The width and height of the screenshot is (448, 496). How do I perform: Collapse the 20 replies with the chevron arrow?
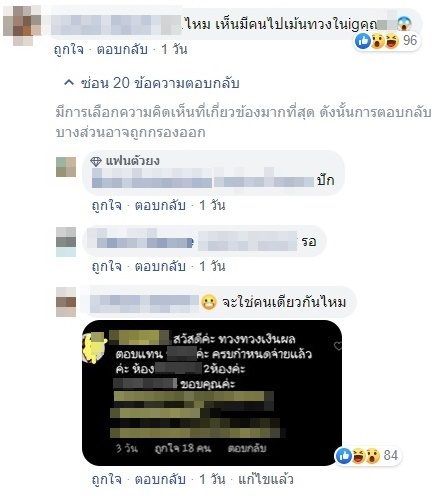[x=69, y=83]
